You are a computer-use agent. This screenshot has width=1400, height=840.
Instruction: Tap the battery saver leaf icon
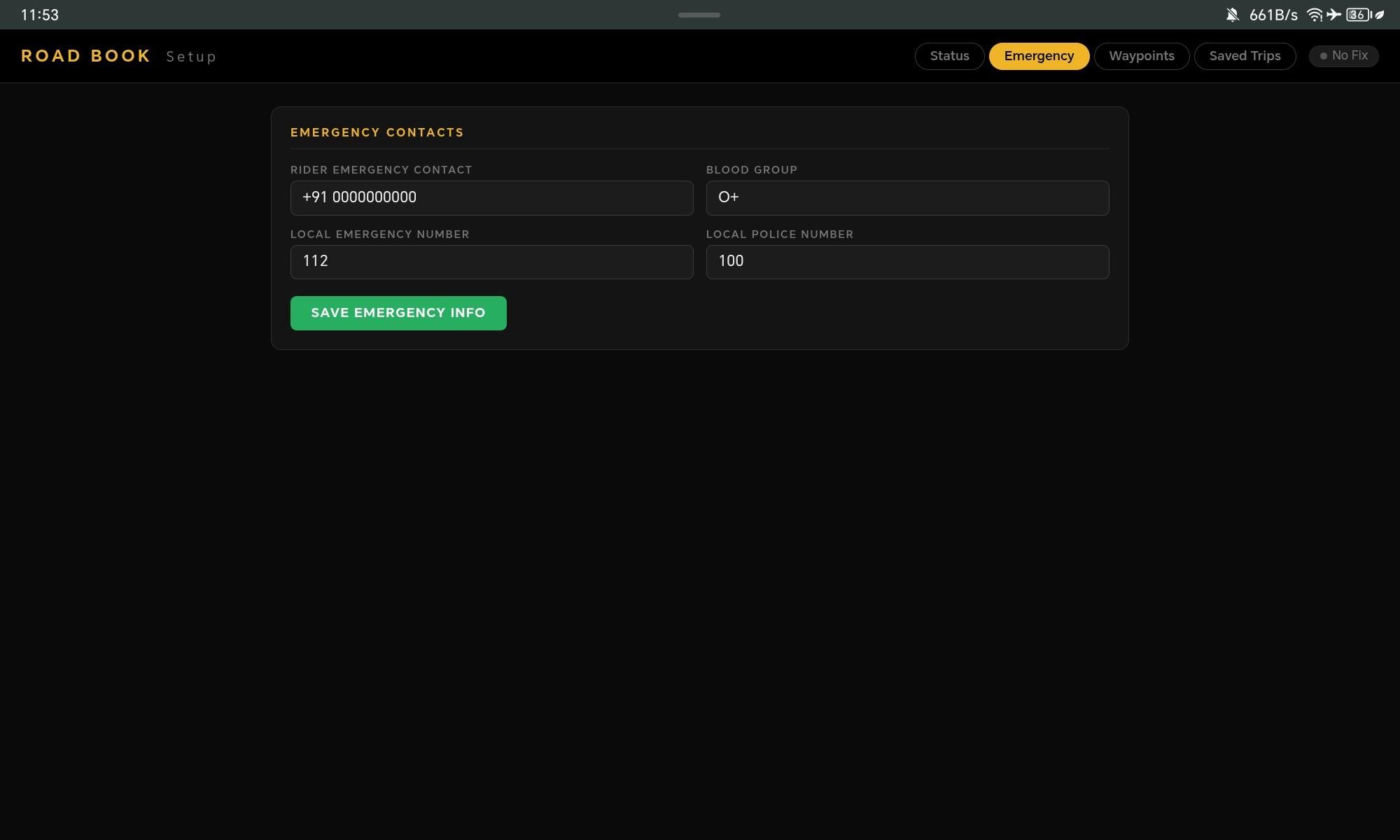(1380, 15)
